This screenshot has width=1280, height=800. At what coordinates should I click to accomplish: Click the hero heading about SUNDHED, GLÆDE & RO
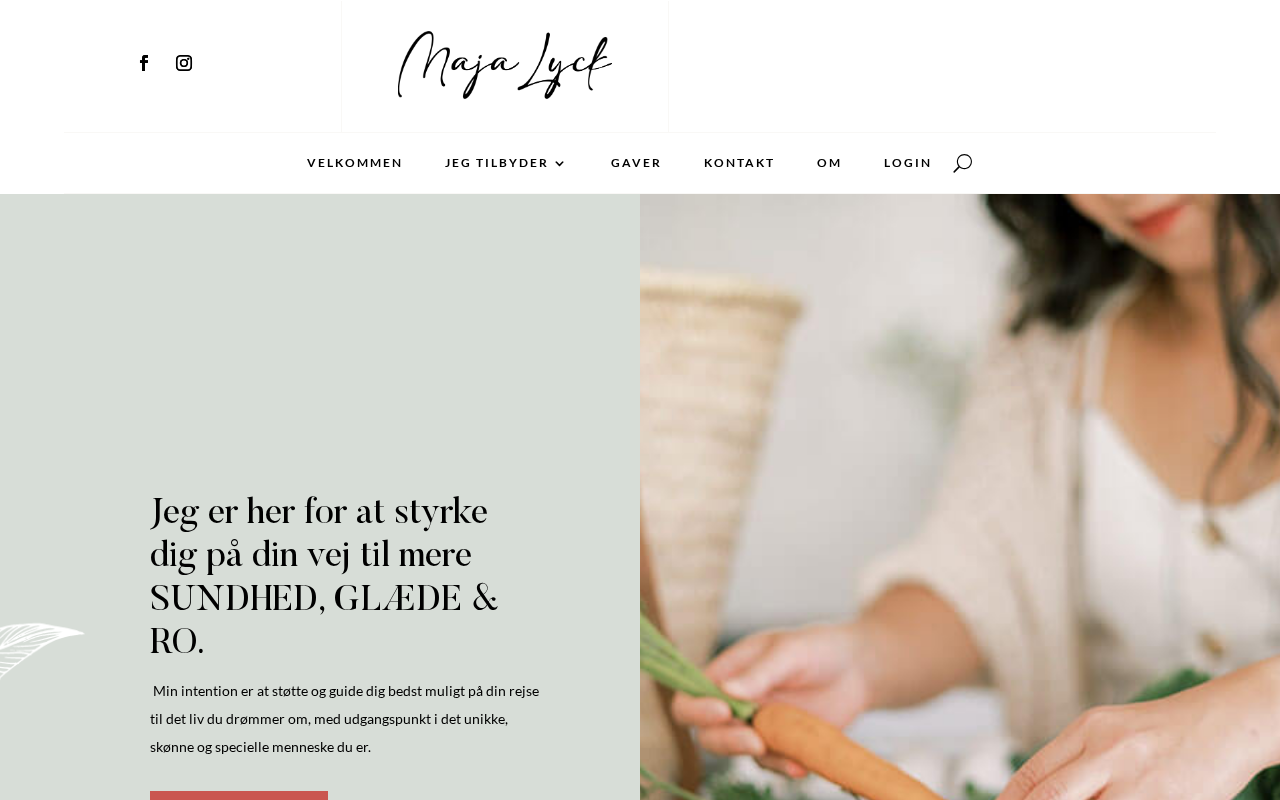coord(324,577)
